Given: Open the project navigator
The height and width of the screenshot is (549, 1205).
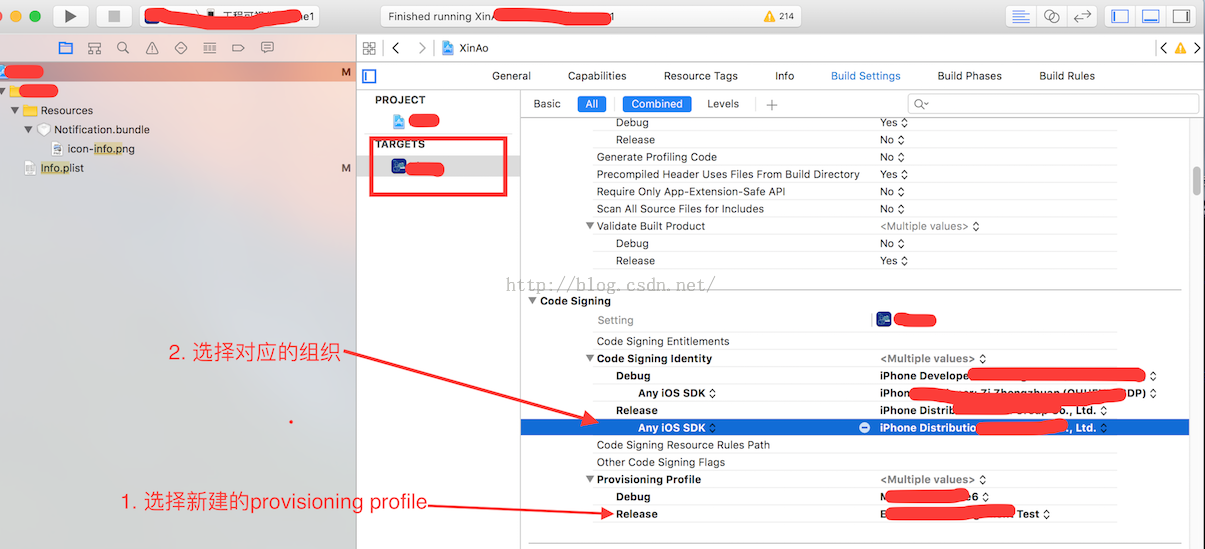Looking at the screenshot, I should click(65, 48).
